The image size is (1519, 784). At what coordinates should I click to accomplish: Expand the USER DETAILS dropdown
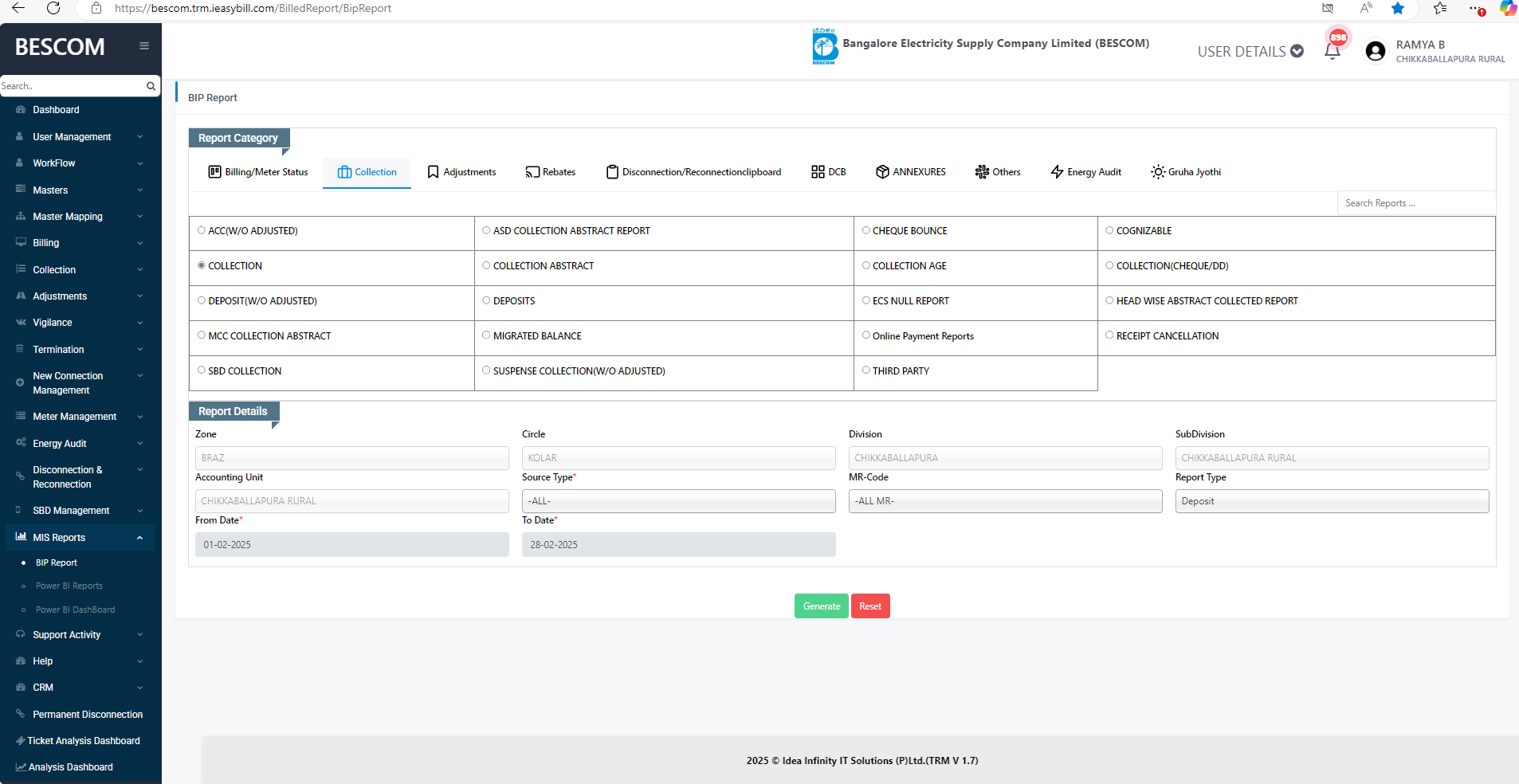coord(1250,52)
